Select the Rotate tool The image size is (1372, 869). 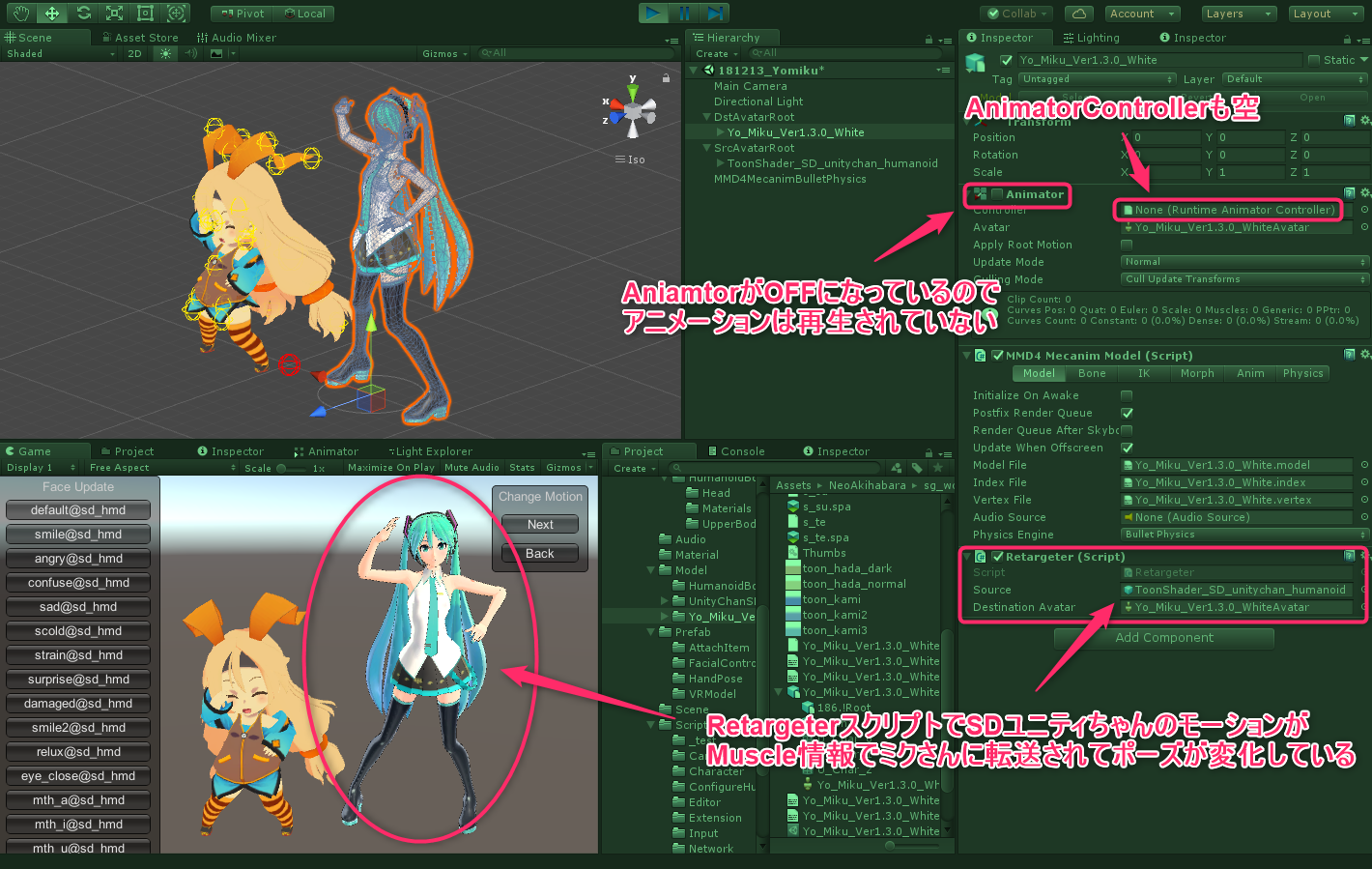point(83,13)
